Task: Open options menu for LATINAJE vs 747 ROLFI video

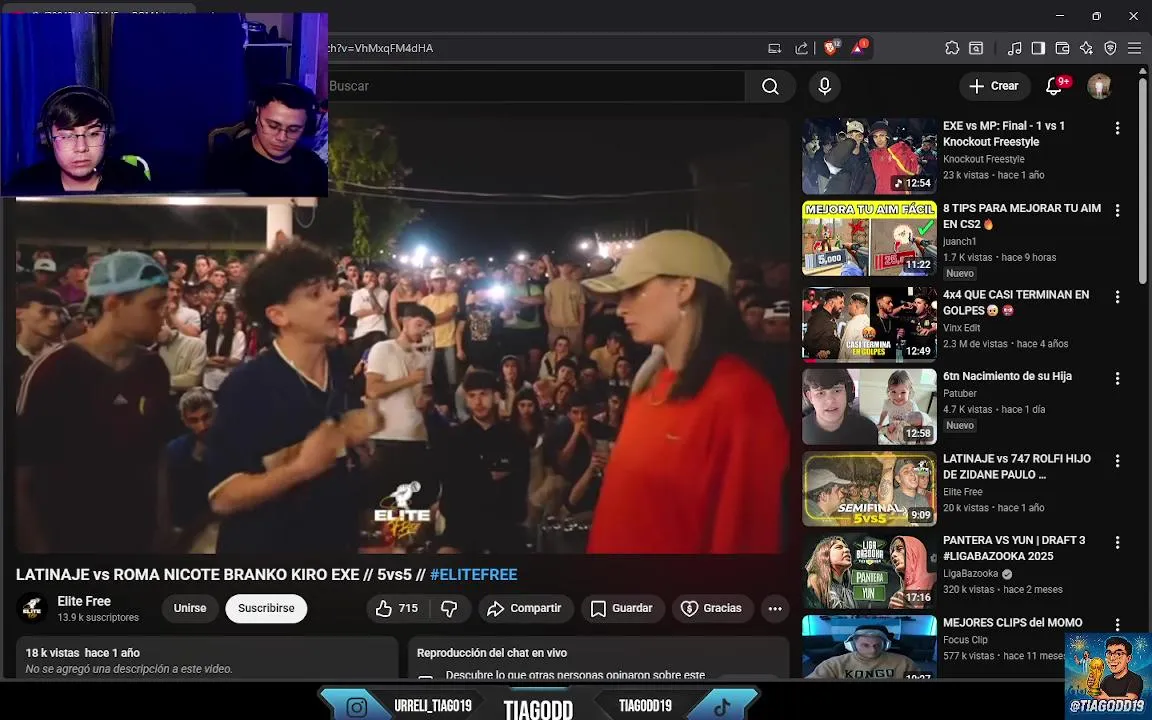Action: 1117,461
